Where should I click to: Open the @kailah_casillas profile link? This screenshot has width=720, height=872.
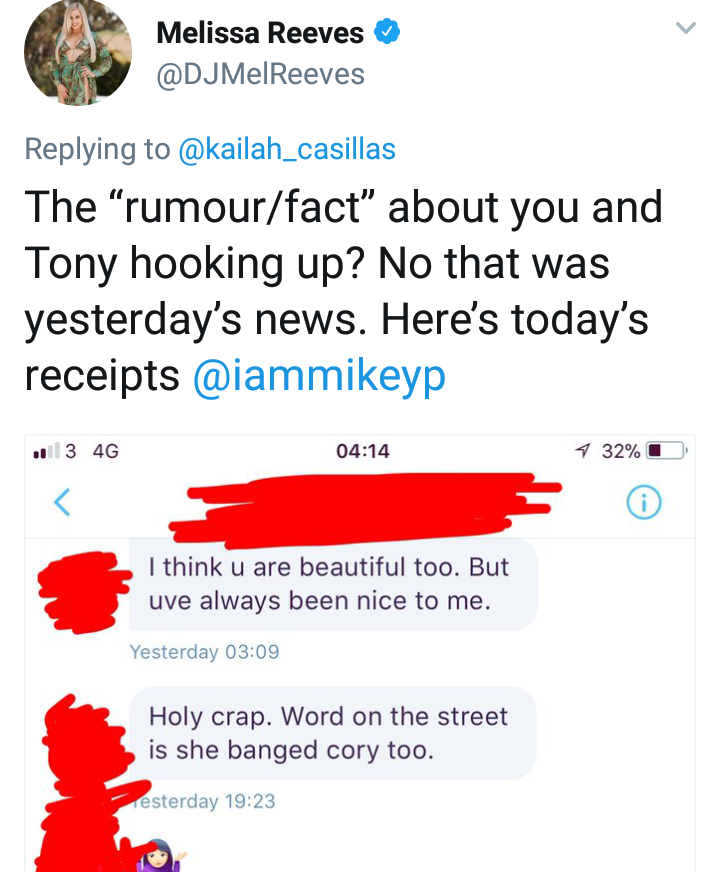click(x=287, y=149)
